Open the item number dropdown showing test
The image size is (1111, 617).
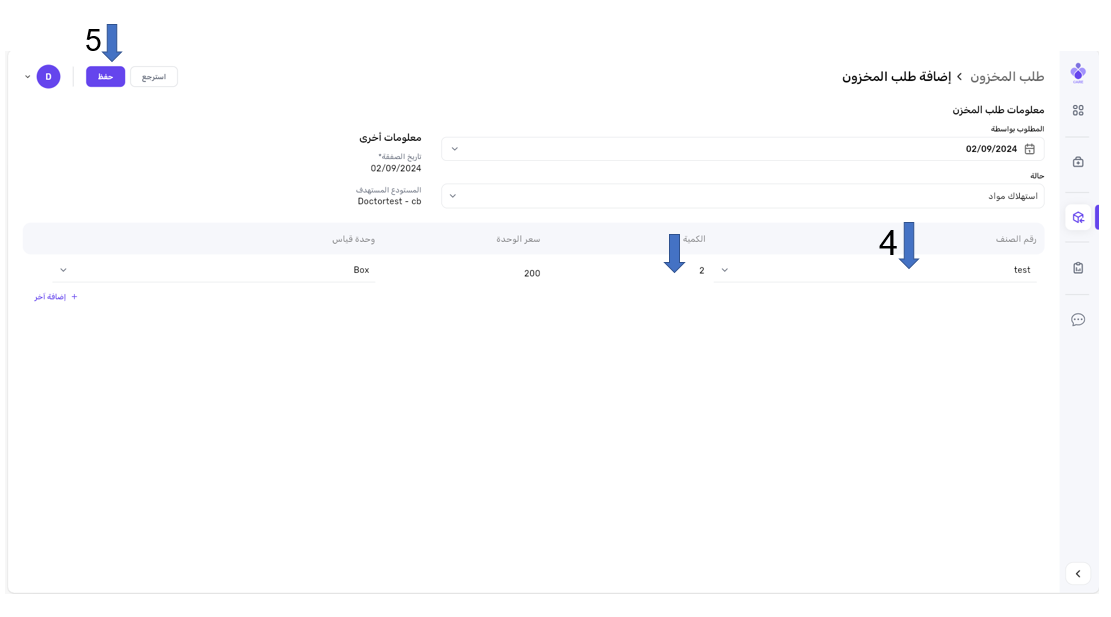(x=875, y=270)
